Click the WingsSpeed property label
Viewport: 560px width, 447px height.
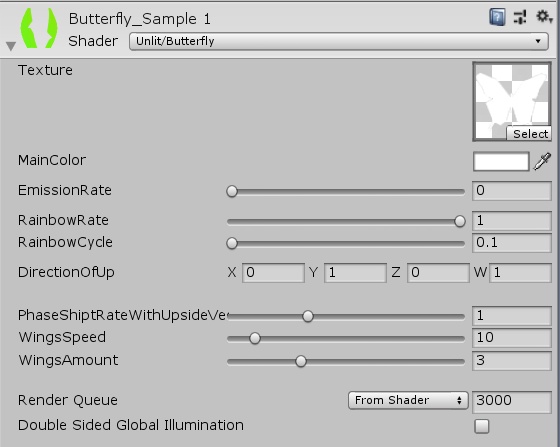pos(62,337)
